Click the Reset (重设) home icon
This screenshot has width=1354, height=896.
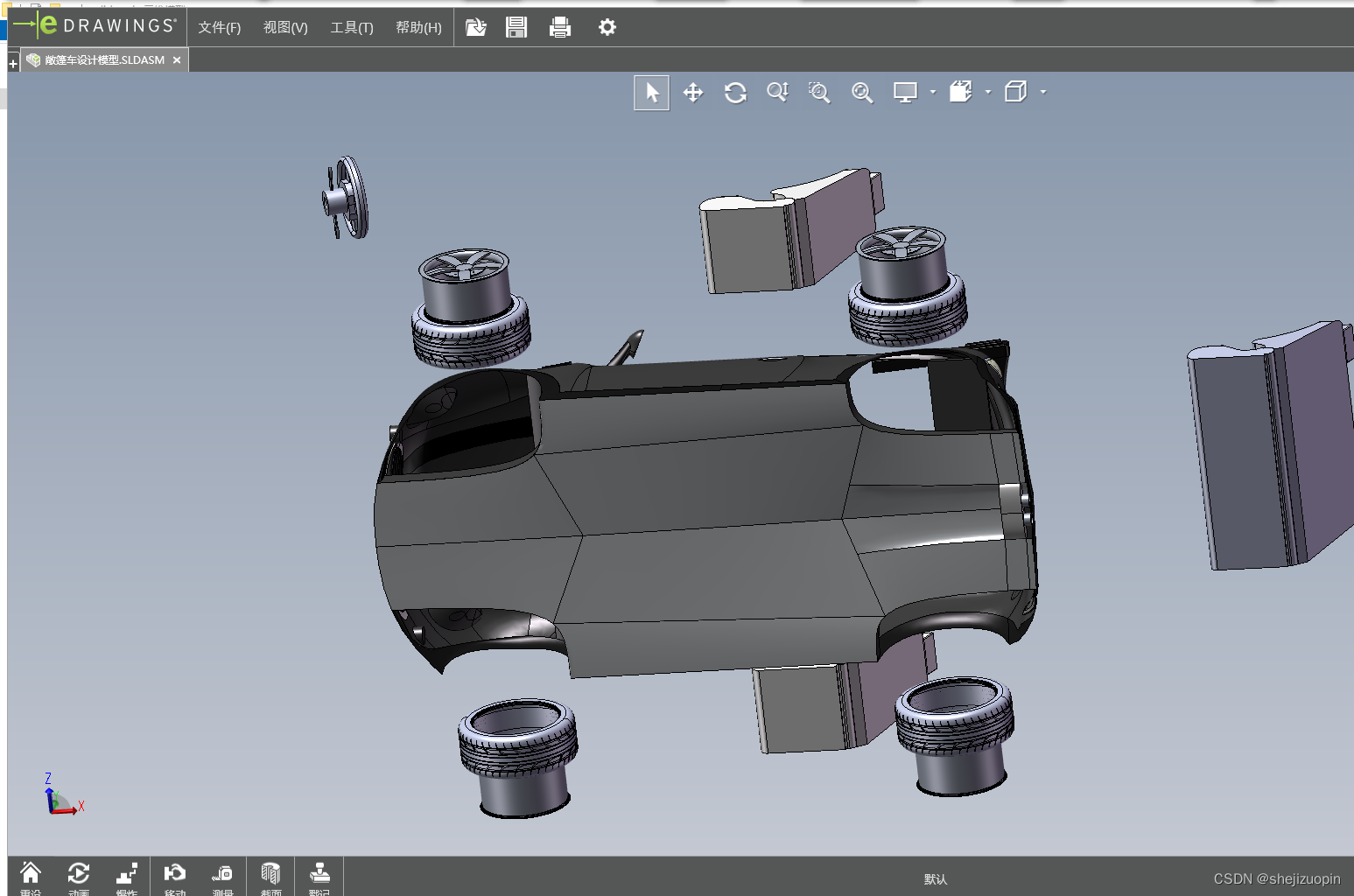pos(31,878)
